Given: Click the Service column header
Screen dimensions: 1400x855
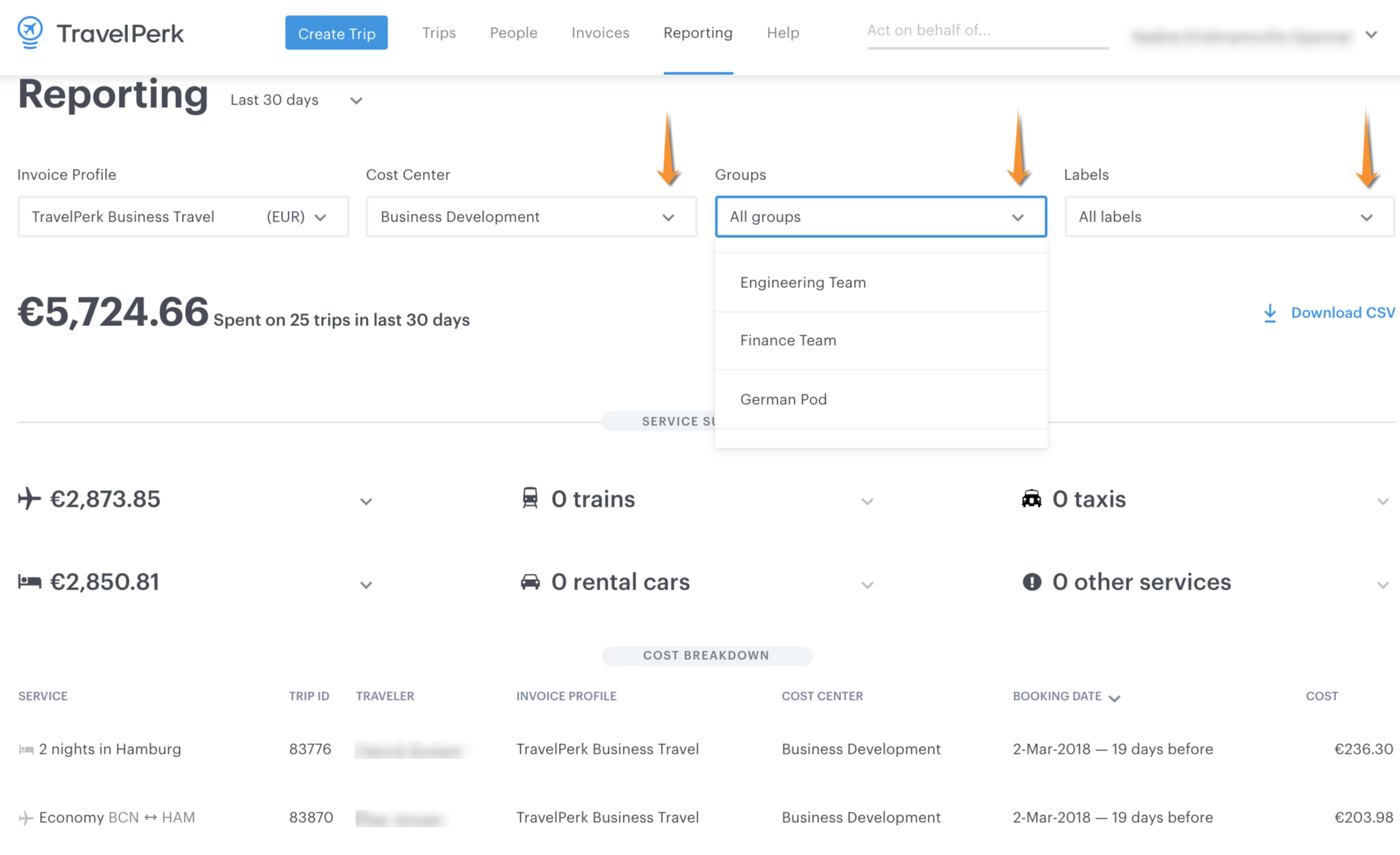Looking at the screenshot, I should [43, 696].
